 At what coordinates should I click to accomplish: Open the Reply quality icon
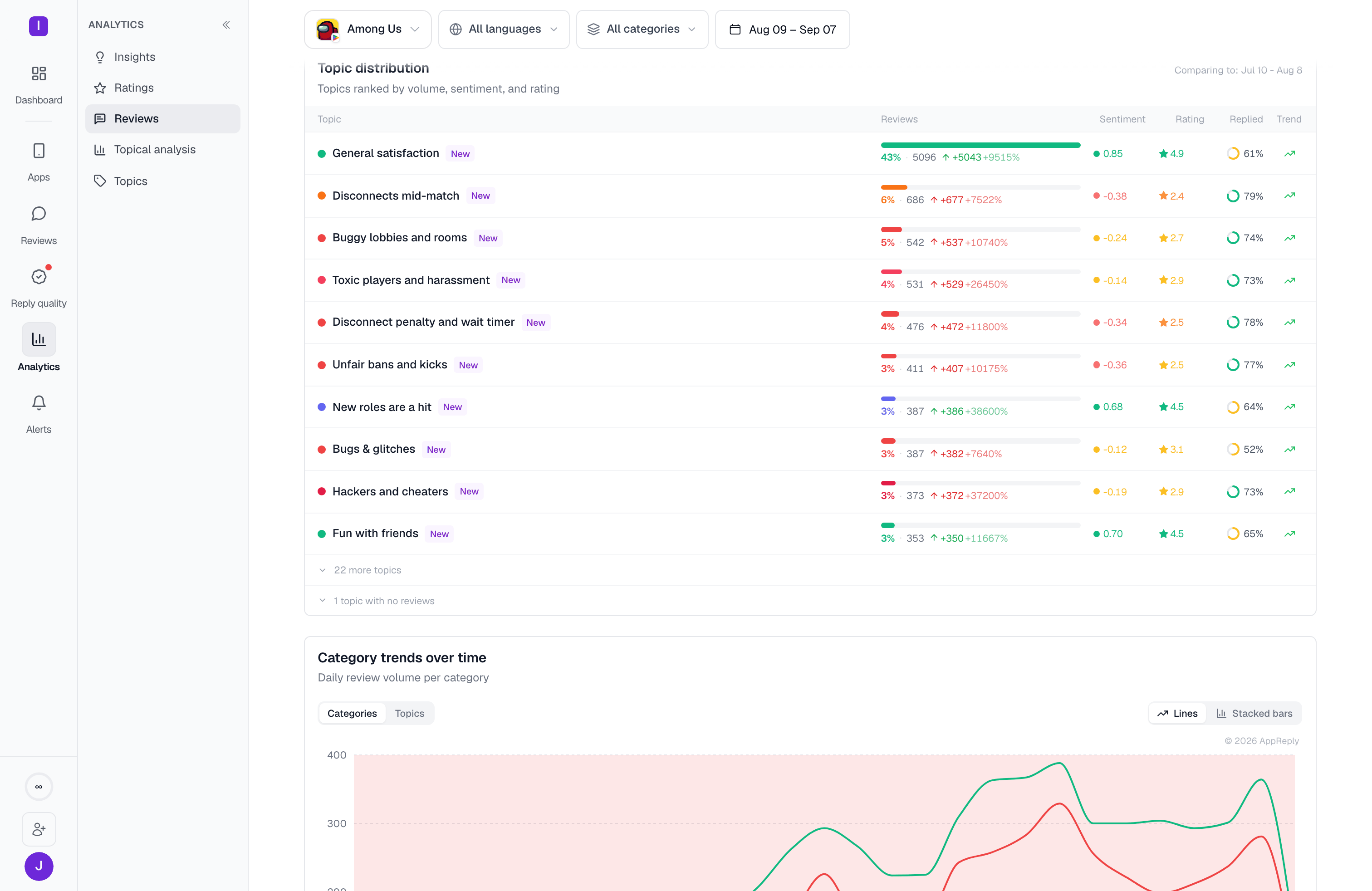coord(39,277)
